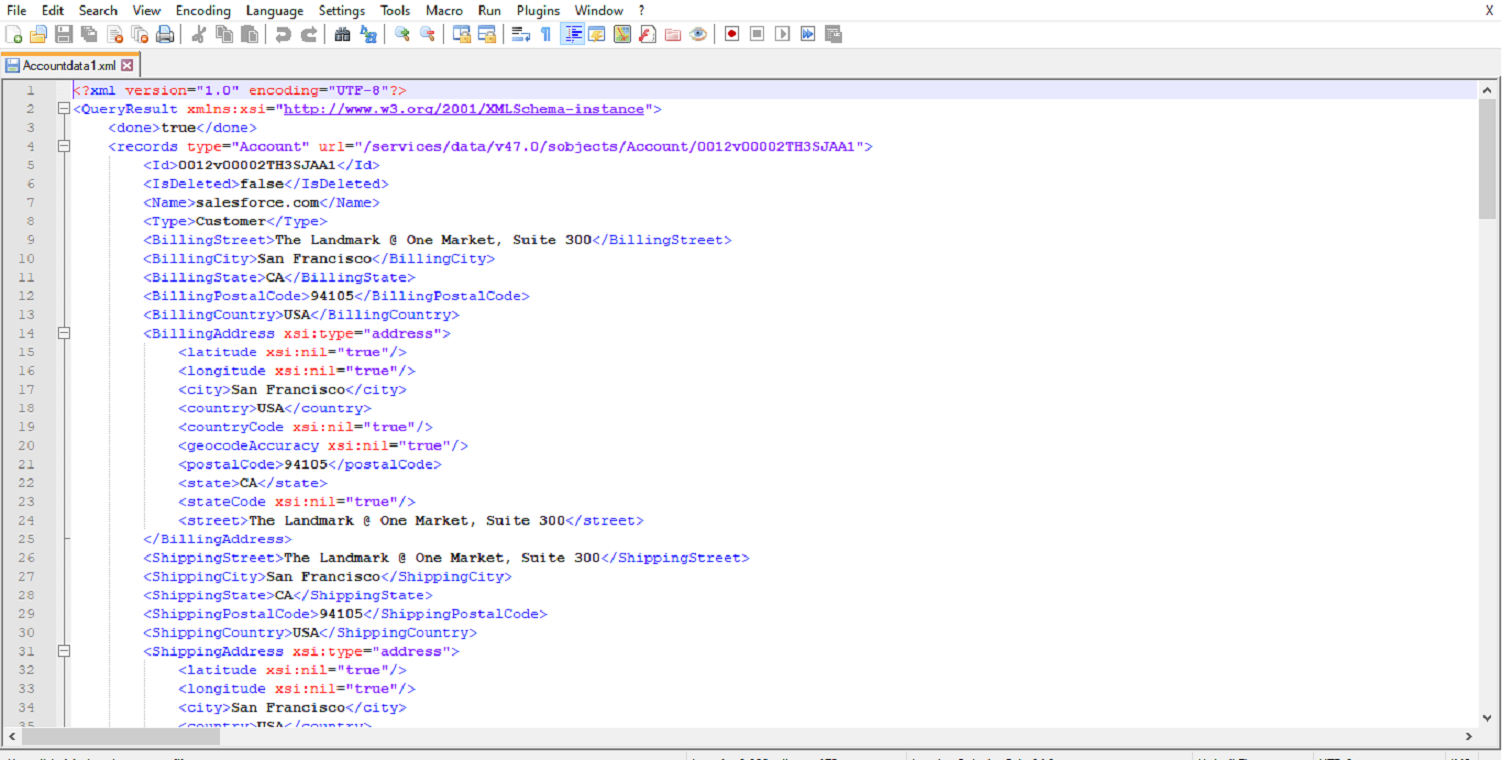Click the vertical scrollbar thumb
The image size is (1512, 760).
(x=1487, y=158)
